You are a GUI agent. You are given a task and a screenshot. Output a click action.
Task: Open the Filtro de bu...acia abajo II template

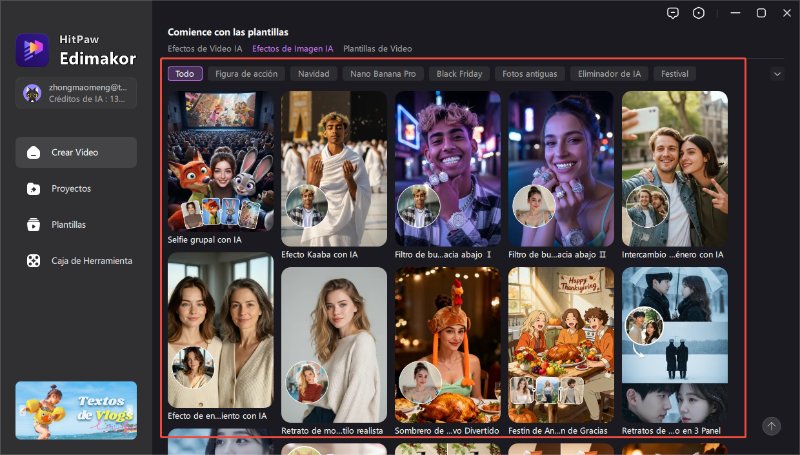coord(561,169)
